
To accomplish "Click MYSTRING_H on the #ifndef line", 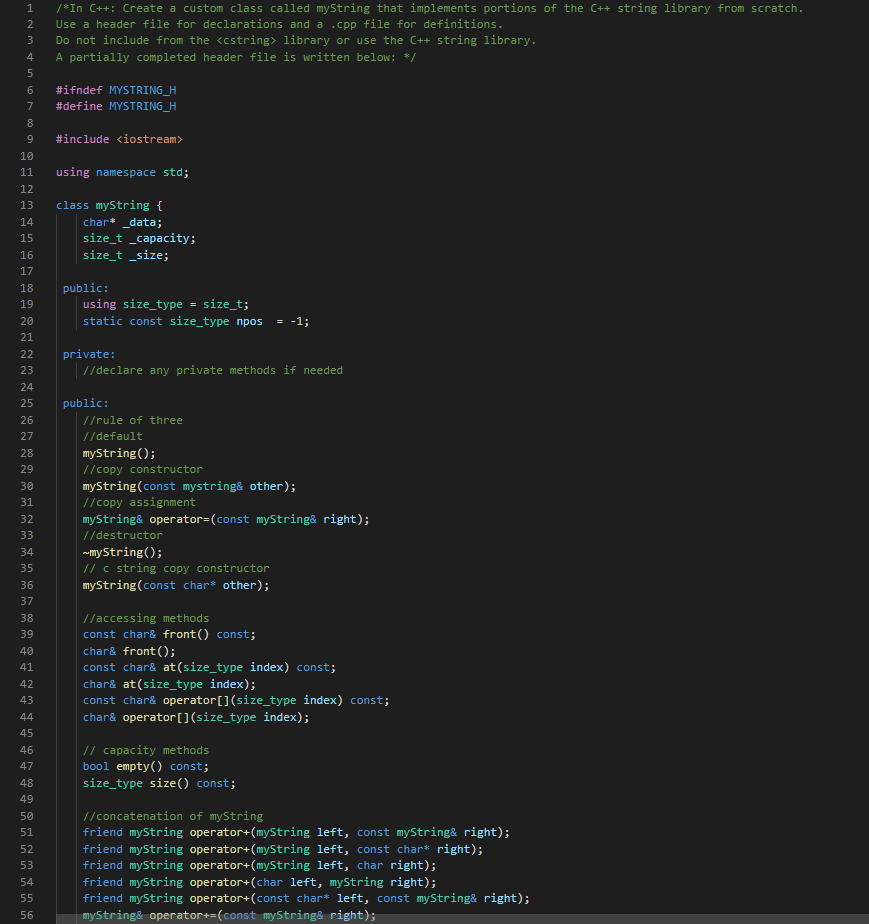I will pos(143,90).
